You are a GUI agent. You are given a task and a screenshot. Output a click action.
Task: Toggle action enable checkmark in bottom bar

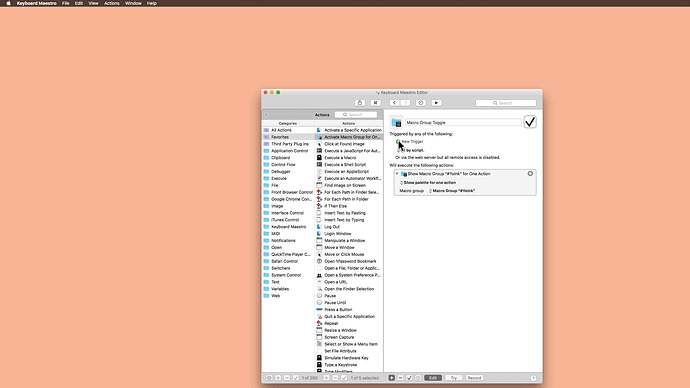click(409, 378)
